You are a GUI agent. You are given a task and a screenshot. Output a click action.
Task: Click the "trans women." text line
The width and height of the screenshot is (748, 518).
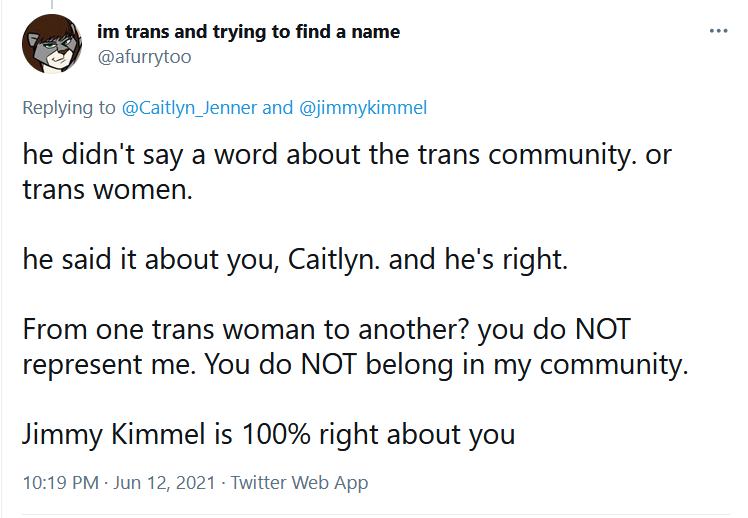[x=107, y=189]
